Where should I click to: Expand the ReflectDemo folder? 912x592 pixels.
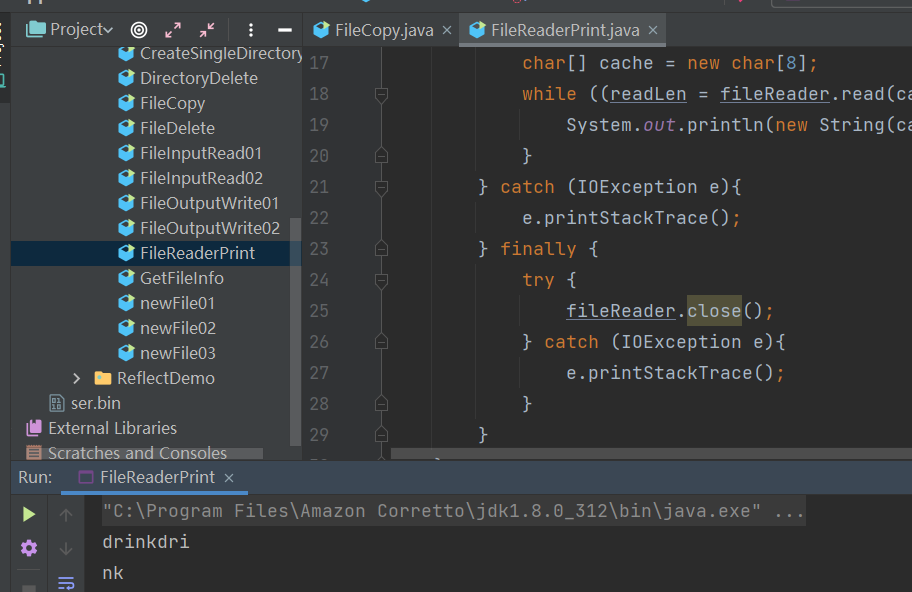[77, 378]
